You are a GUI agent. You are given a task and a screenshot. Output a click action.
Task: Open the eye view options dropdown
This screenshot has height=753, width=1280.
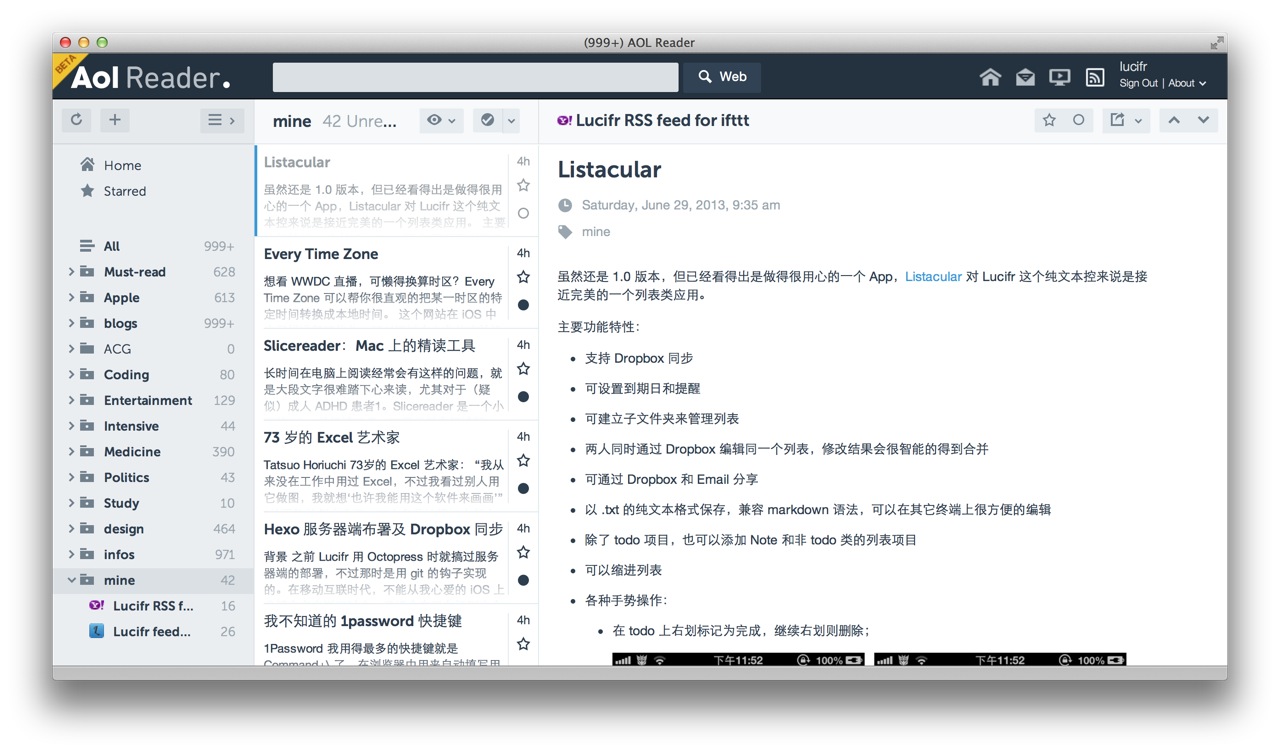click(x=441, y=120)
